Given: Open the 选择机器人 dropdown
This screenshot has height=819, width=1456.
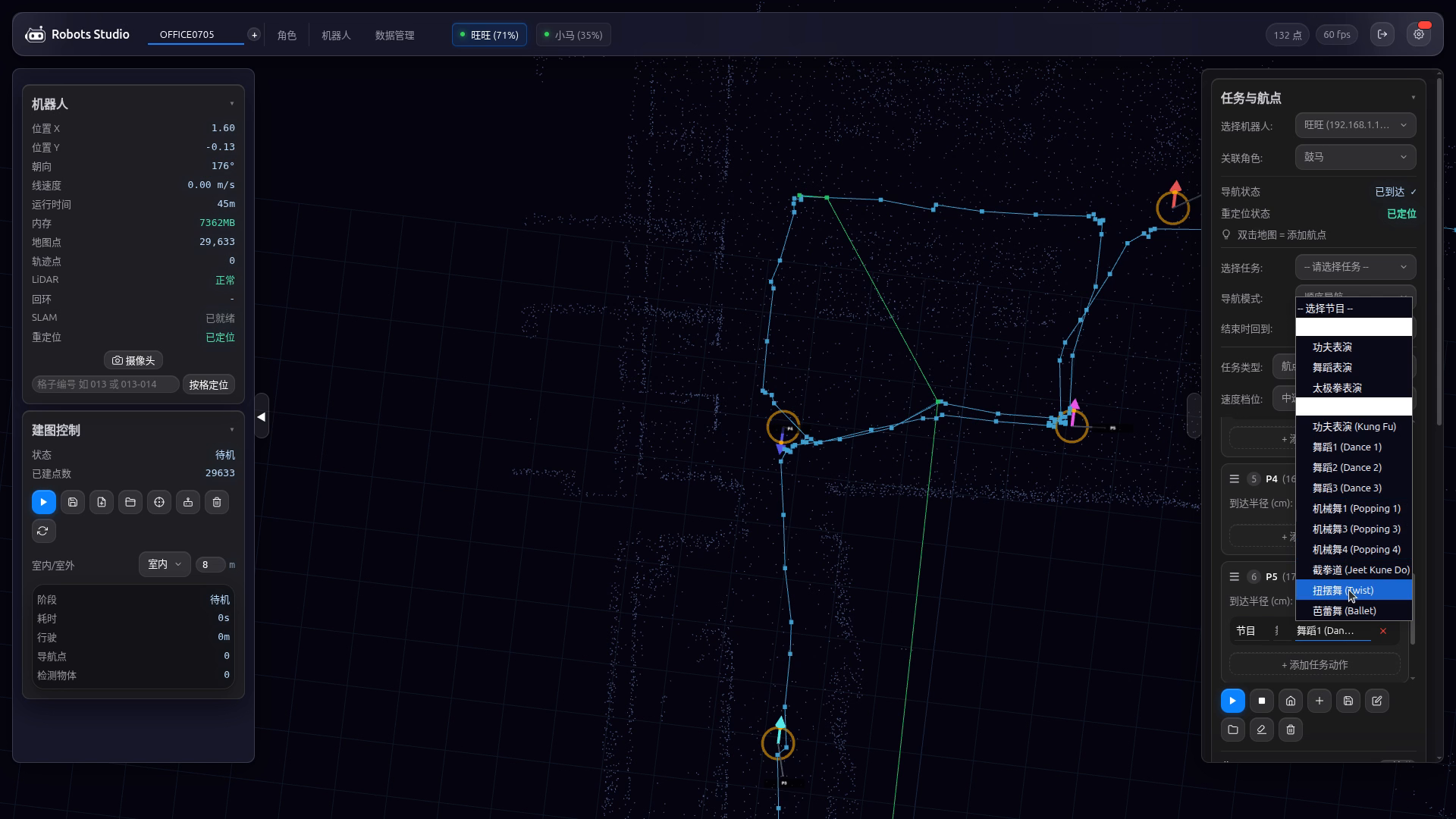Looking at the screenshot, I should (1355, 125).
